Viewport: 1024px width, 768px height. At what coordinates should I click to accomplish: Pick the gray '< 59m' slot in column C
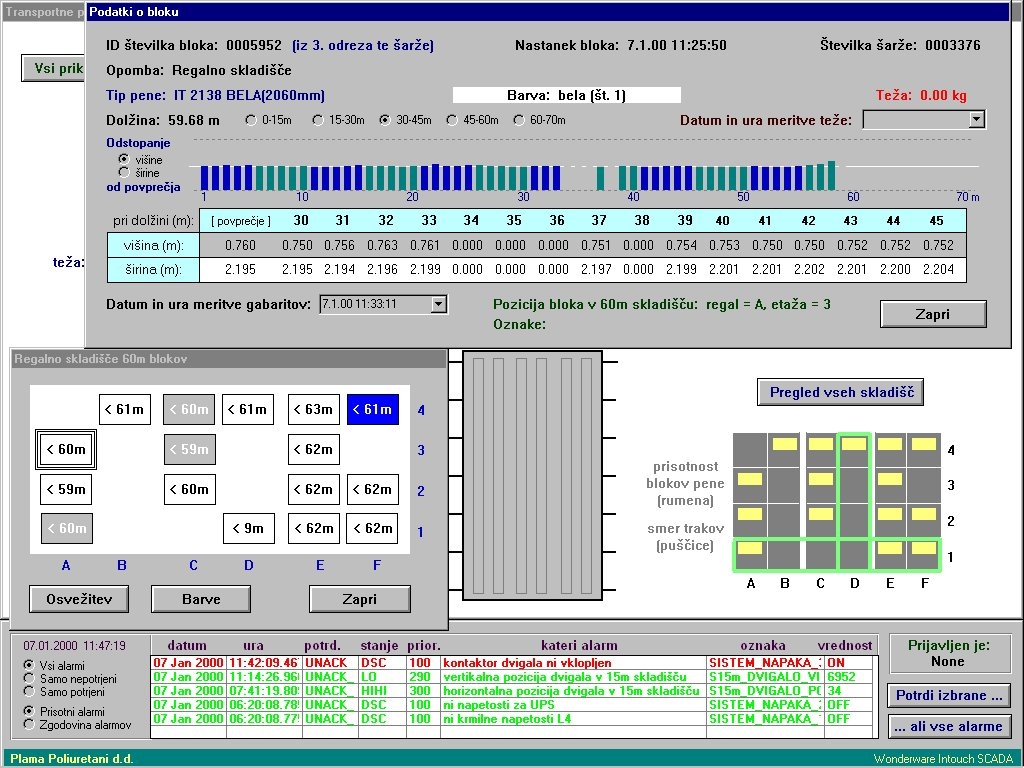pyautogui.click(x=189, y=450)
